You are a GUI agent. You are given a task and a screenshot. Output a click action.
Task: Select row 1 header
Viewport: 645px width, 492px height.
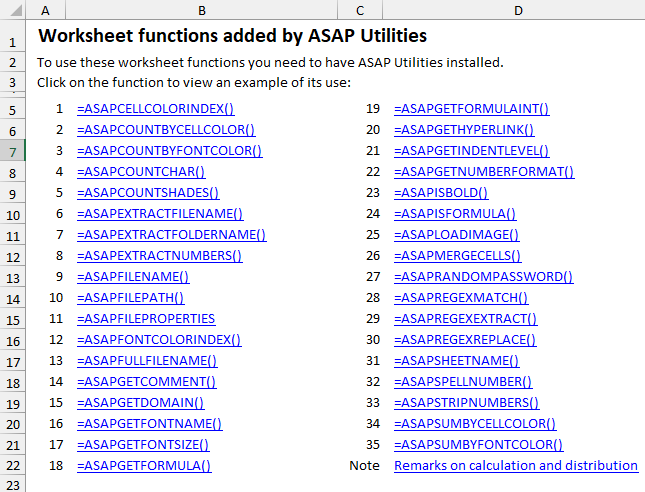[12, 36]
